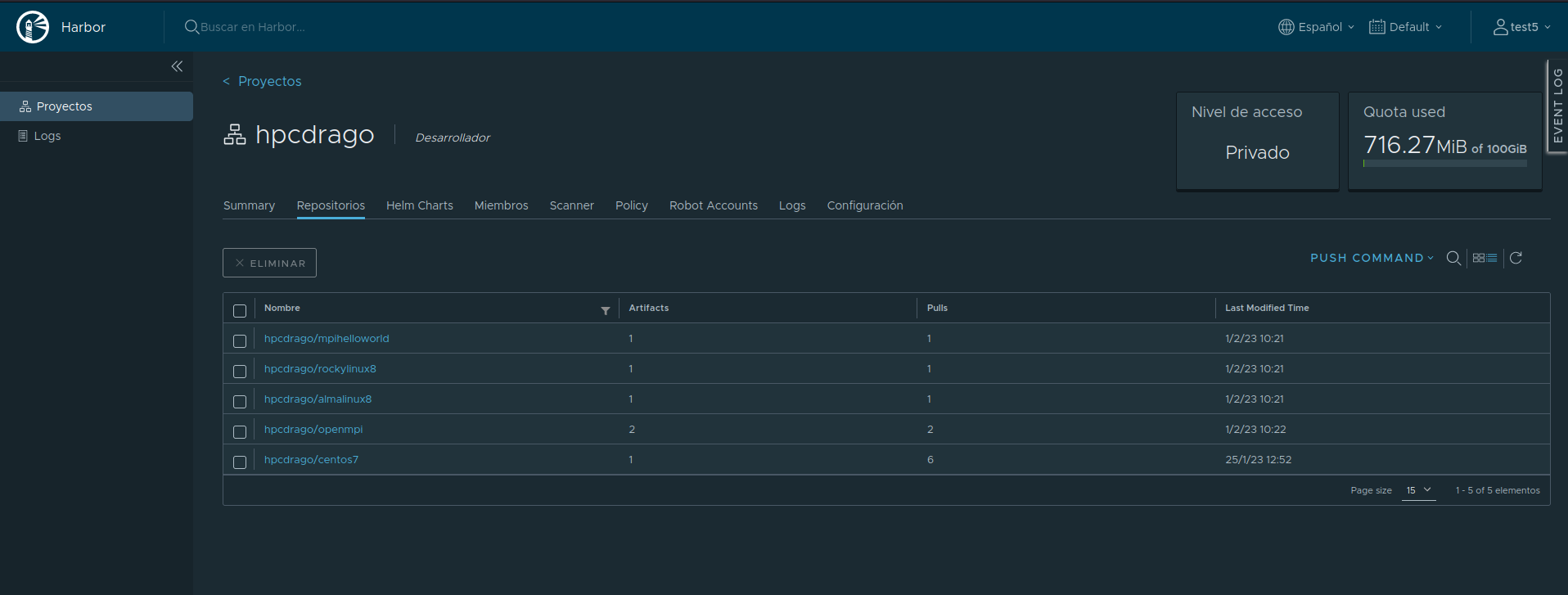Click the calendar theme icon near Default
This screenshot has width=1568, height=595.
(x=1377, y=27)
